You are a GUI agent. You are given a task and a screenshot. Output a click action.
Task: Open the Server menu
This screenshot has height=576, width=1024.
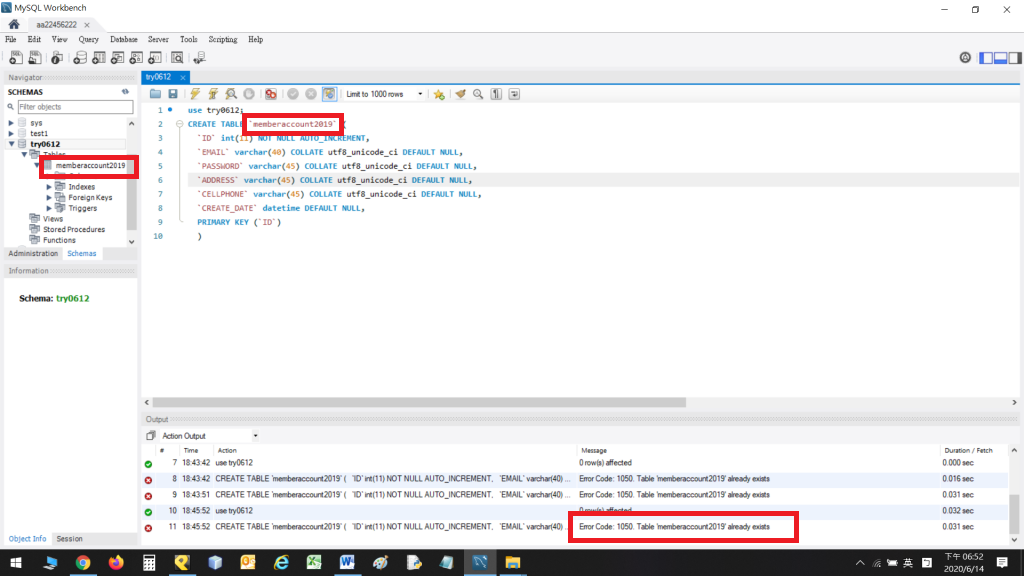tap(158, 39)
